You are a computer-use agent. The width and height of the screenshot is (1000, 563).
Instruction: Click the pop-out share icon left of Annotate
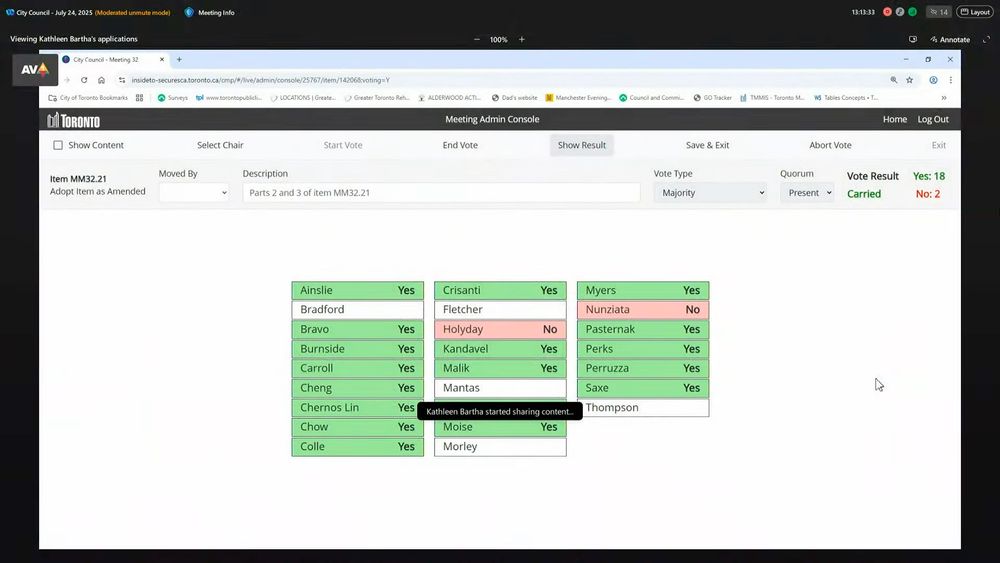pyautogui.click(x=913, y=40)
